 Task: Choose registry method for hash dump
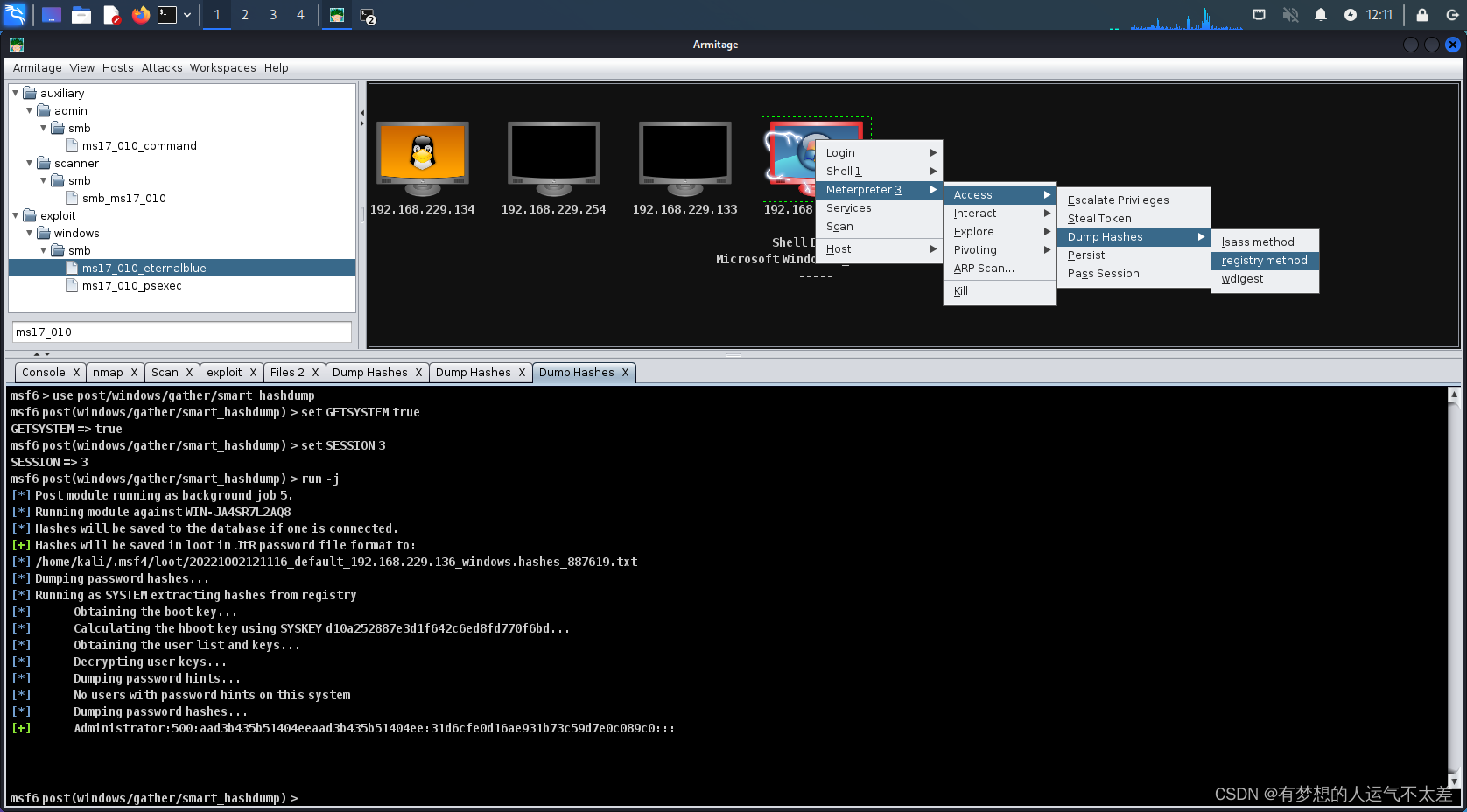click(1265, 261)
